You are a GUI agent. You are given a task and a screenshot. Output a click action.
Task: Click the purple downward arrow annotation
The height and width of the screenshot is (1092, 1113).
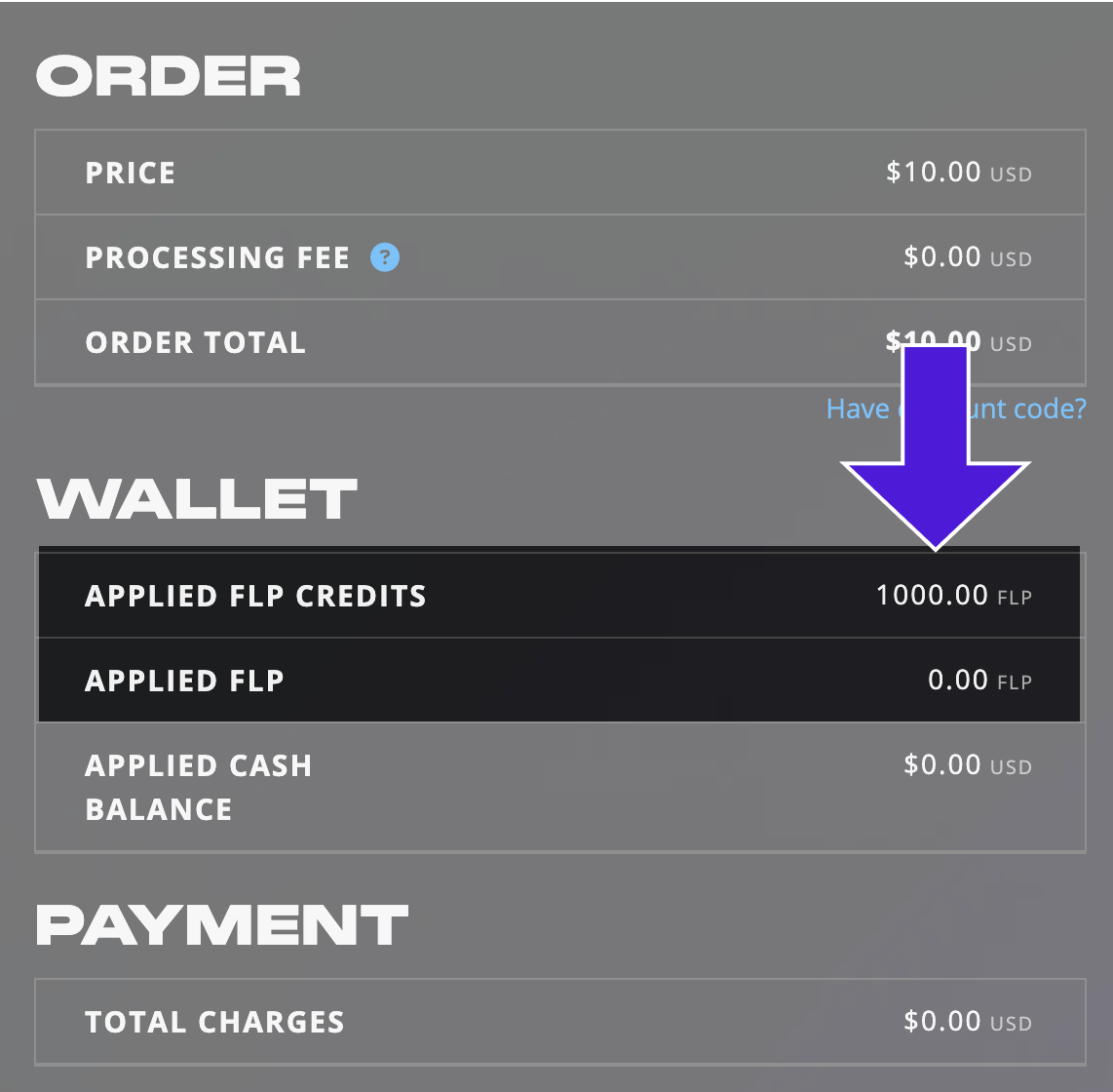click(x=936, y=448)
